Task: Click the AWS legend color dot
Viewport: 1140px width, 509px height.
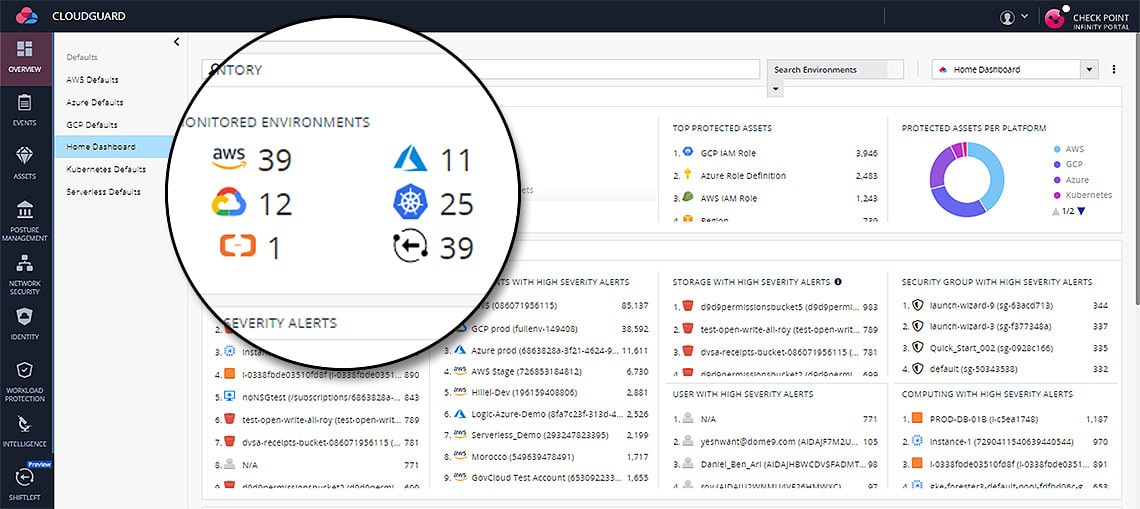Action: (x=1056, y=149)
